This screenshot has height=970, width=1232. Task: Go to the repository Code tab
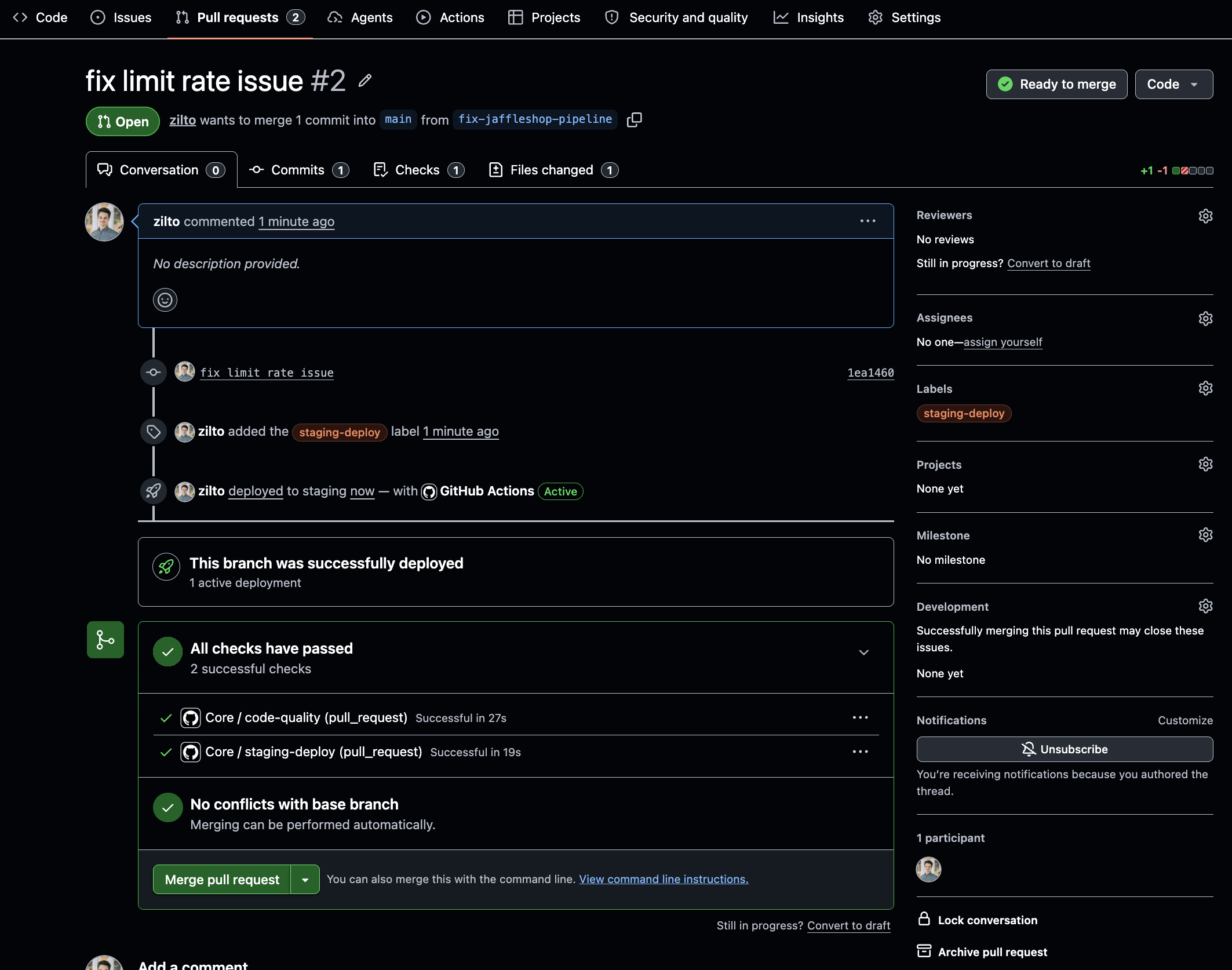pyautogui.click(x=40, y=17)
